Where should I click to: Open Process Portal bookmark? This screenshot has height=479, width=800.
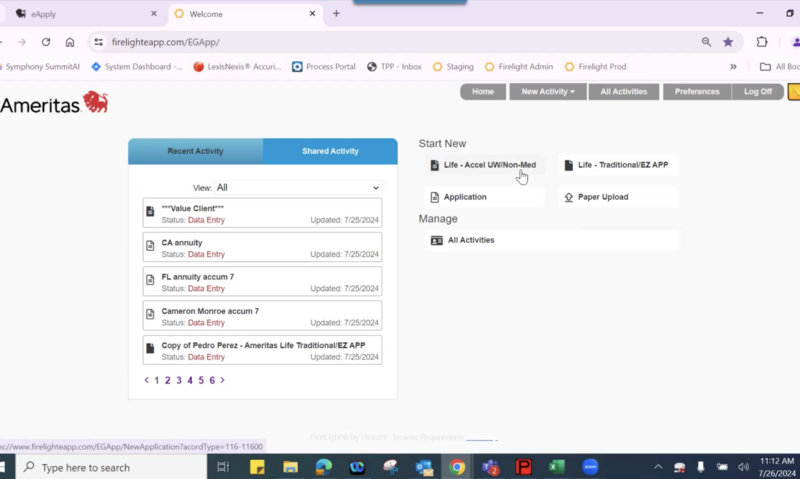(324, 66)
